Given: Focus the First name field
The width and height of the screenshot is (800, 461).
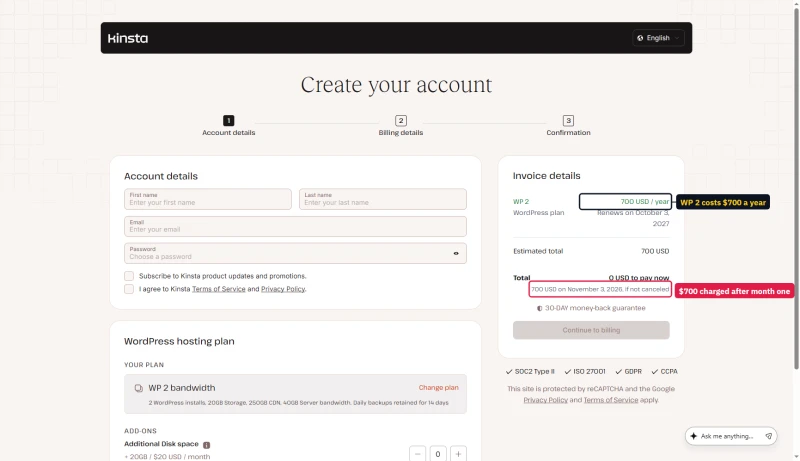Looking at the screenshot, I should (208, 199).
